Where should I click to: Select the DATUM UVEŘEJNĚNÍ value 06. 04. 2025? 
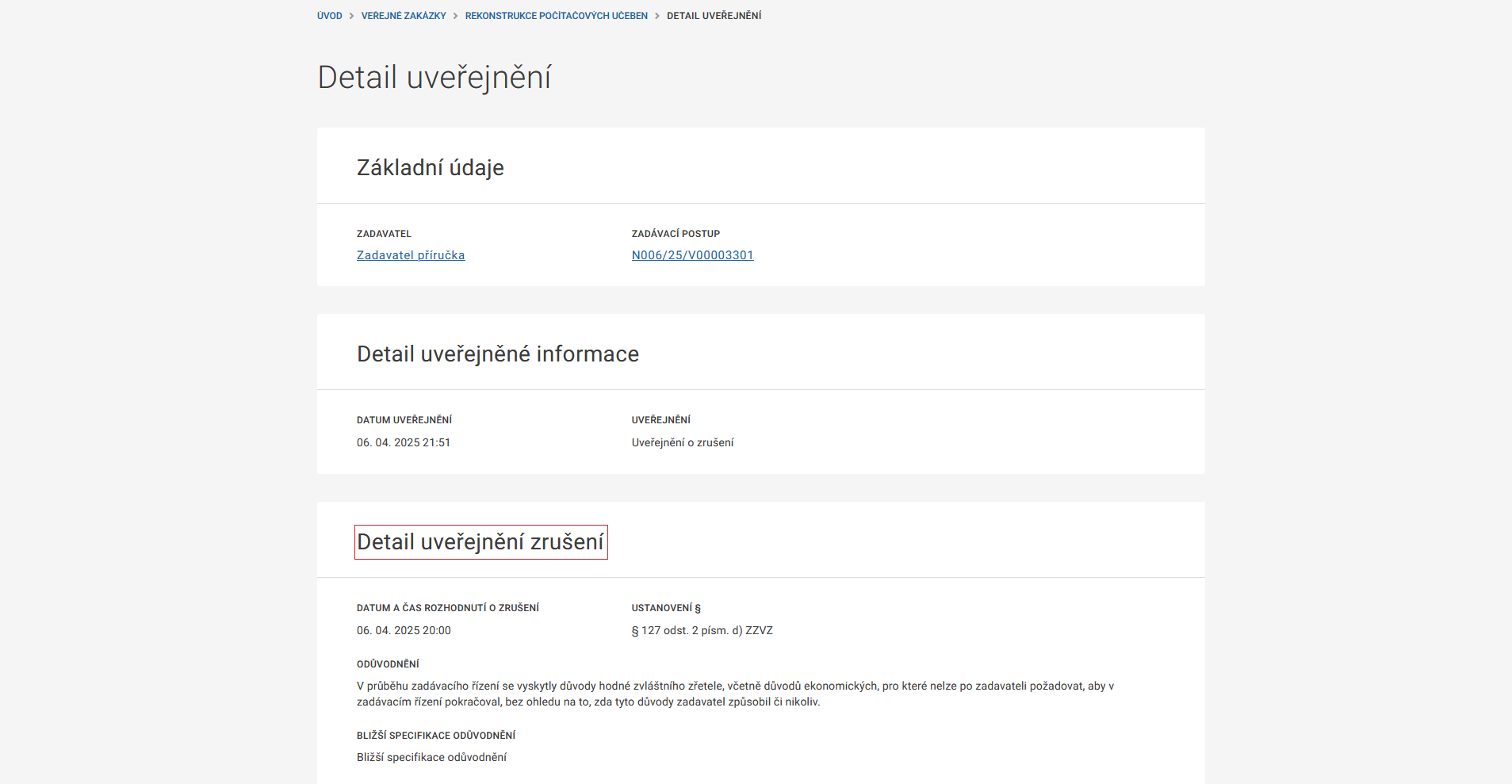(x=404, y=442)
